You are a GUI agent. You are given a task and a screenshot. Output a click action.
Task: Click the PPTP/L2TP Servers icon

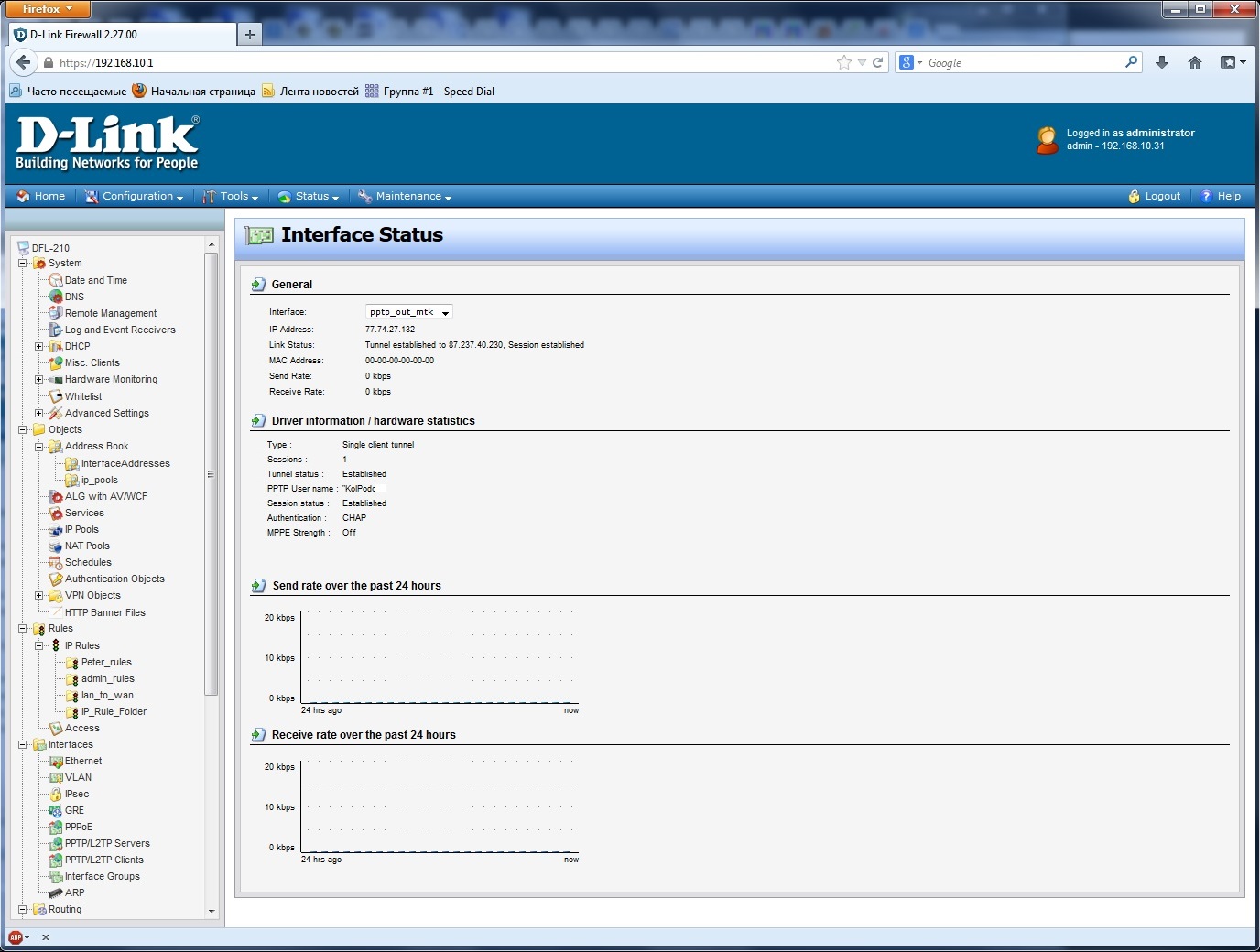(56, 843)
